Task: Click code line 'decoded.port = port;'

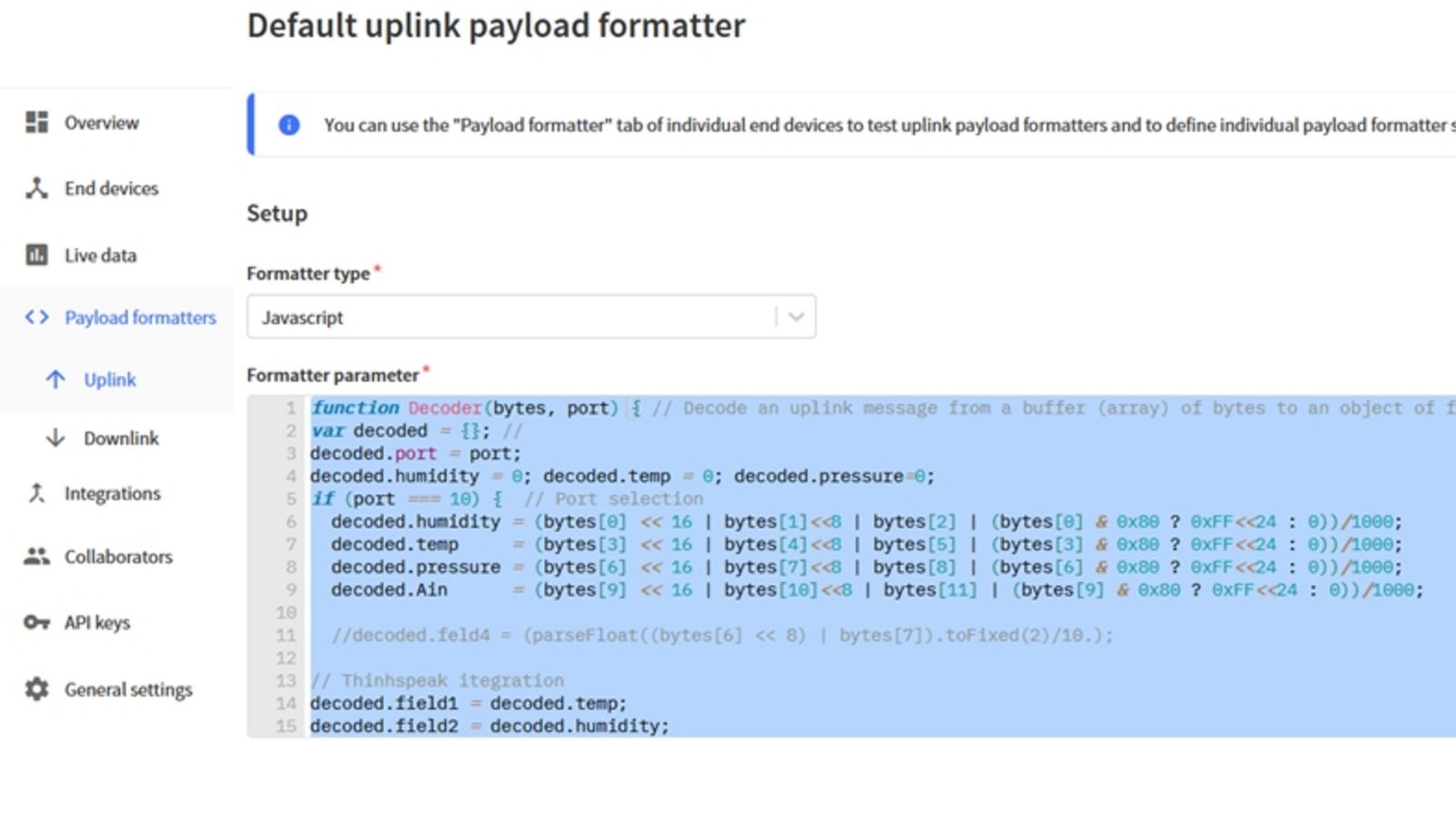Action: click(x=416, y=453)
